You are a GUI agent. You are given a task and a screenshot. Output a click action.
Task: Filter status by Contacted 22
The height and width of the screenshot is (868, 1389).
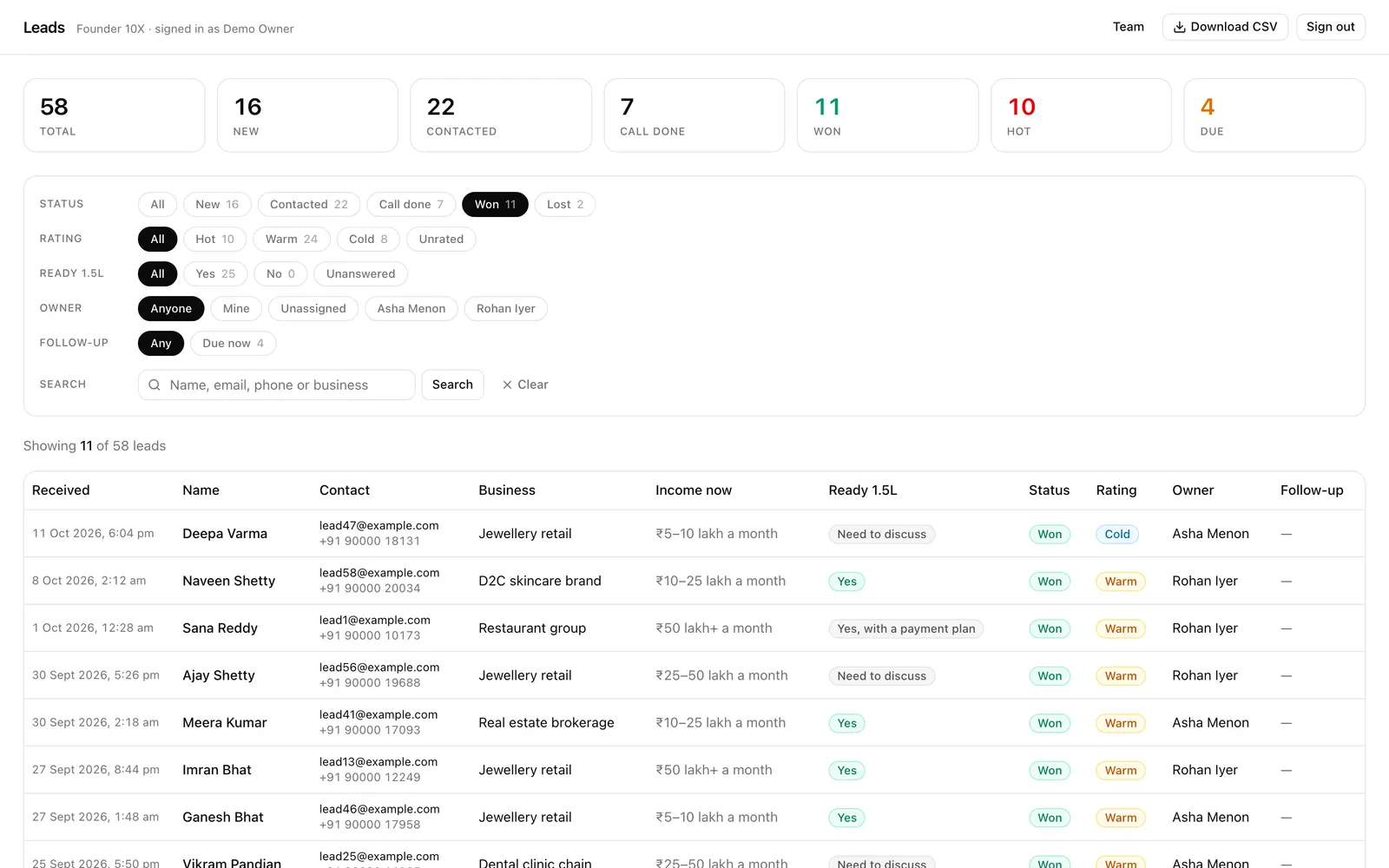(x=309, y=204)
